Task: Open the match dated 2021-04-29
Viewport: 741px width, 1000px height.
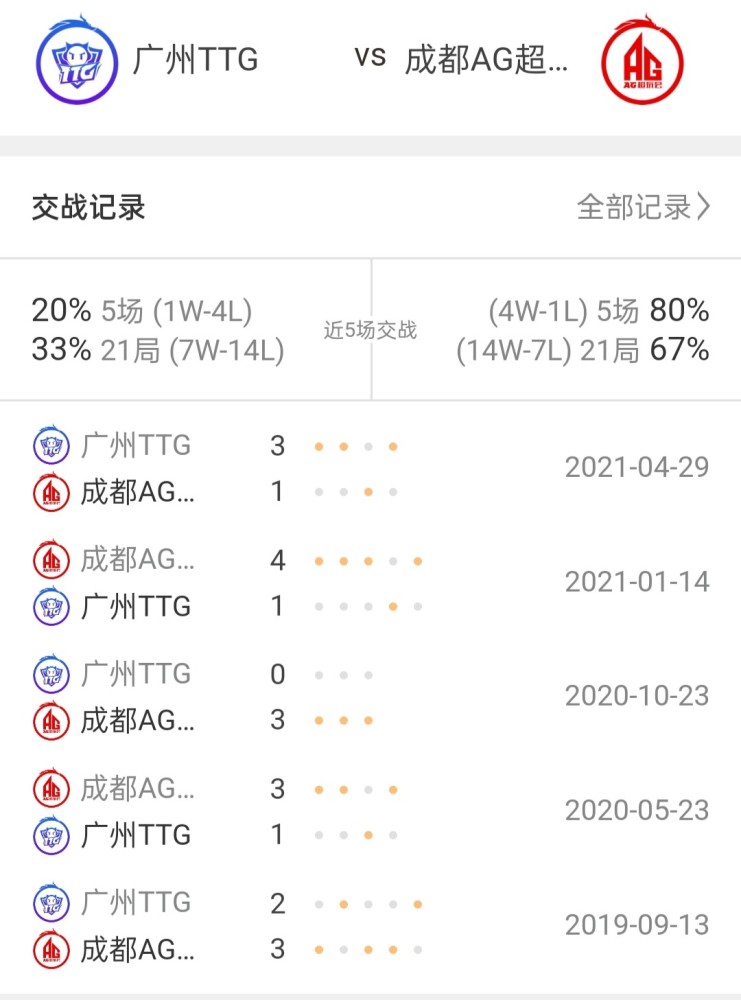Action: (x=370, y=468)
